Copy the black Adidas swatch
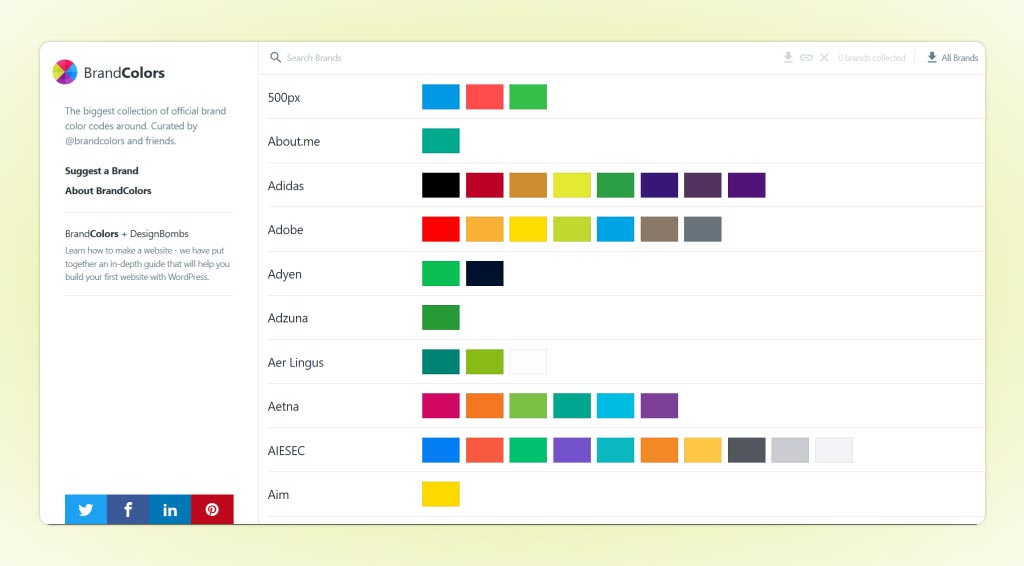Viewport: 1024px width, 566px height. (441, 185)
